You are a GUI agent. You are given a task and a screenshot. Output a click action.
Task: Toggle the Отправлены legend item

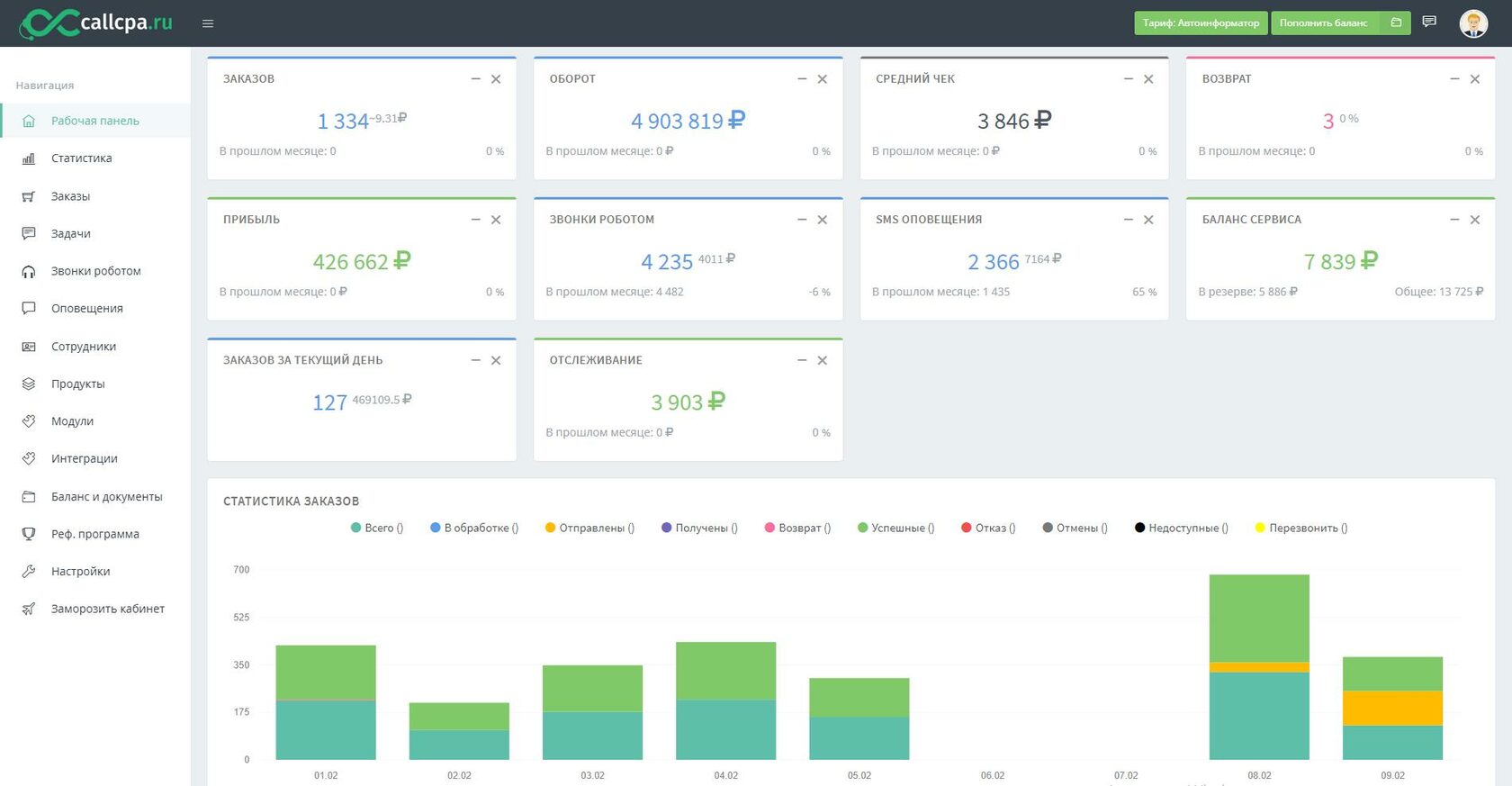coord(589,528)
